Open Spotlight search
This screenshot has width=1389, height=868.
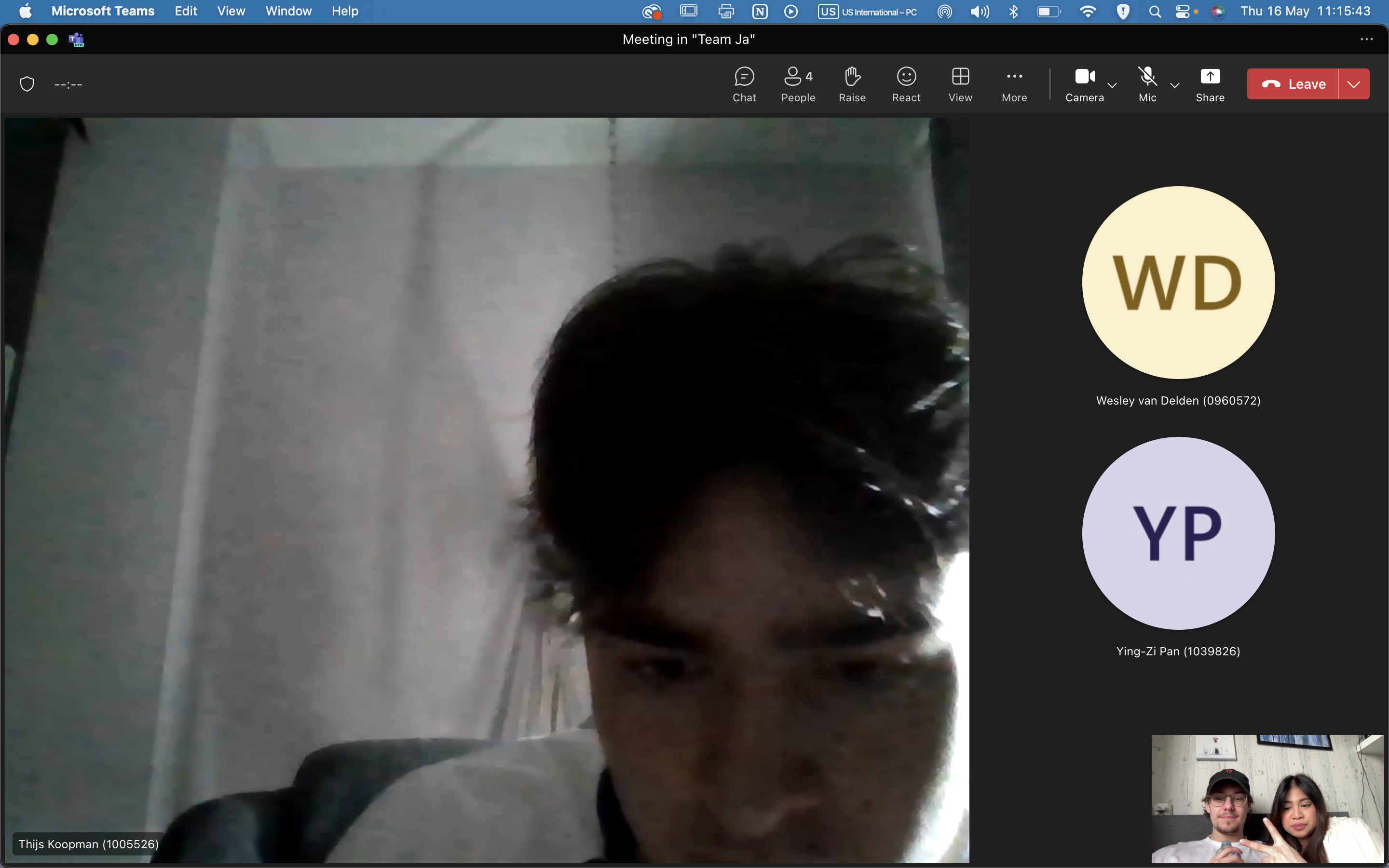click(1155, 12)
